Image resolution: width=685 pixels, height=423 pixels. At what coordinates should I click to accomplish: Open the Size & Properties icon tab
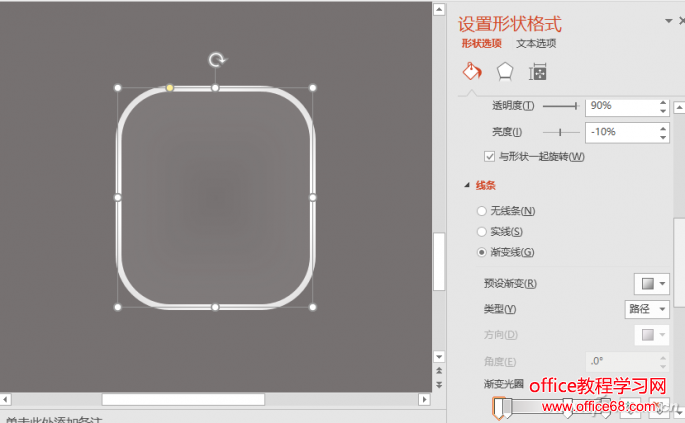(537, 72)
